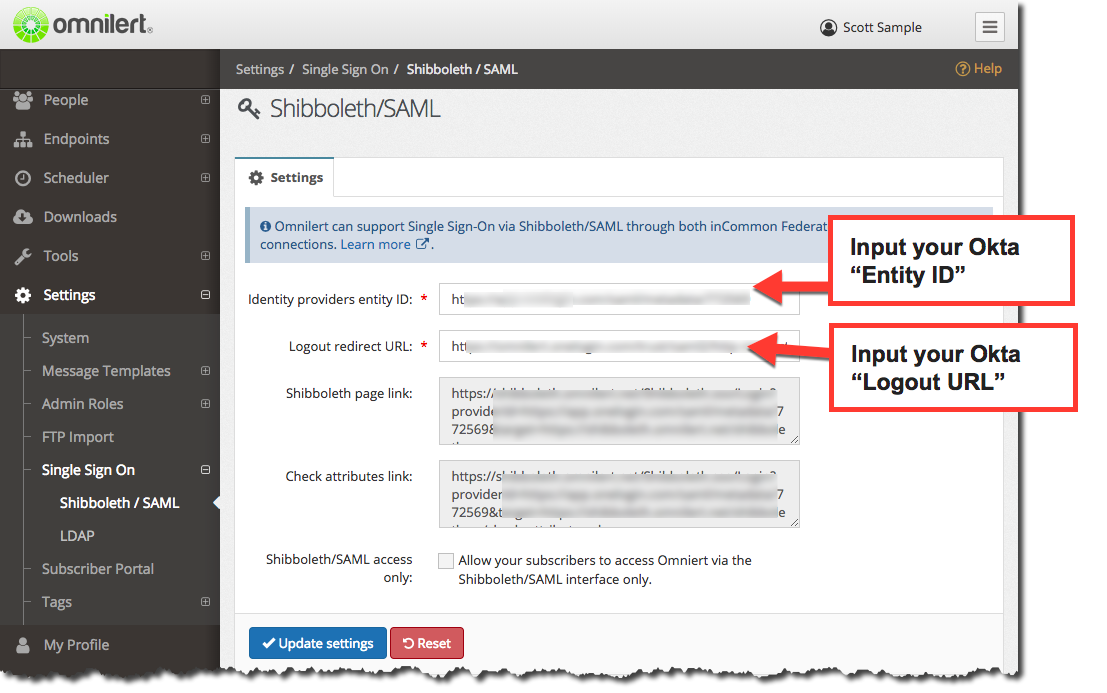Enable Shibboleth/SAML access only checkbox
1107x693 pixels.
445,561
